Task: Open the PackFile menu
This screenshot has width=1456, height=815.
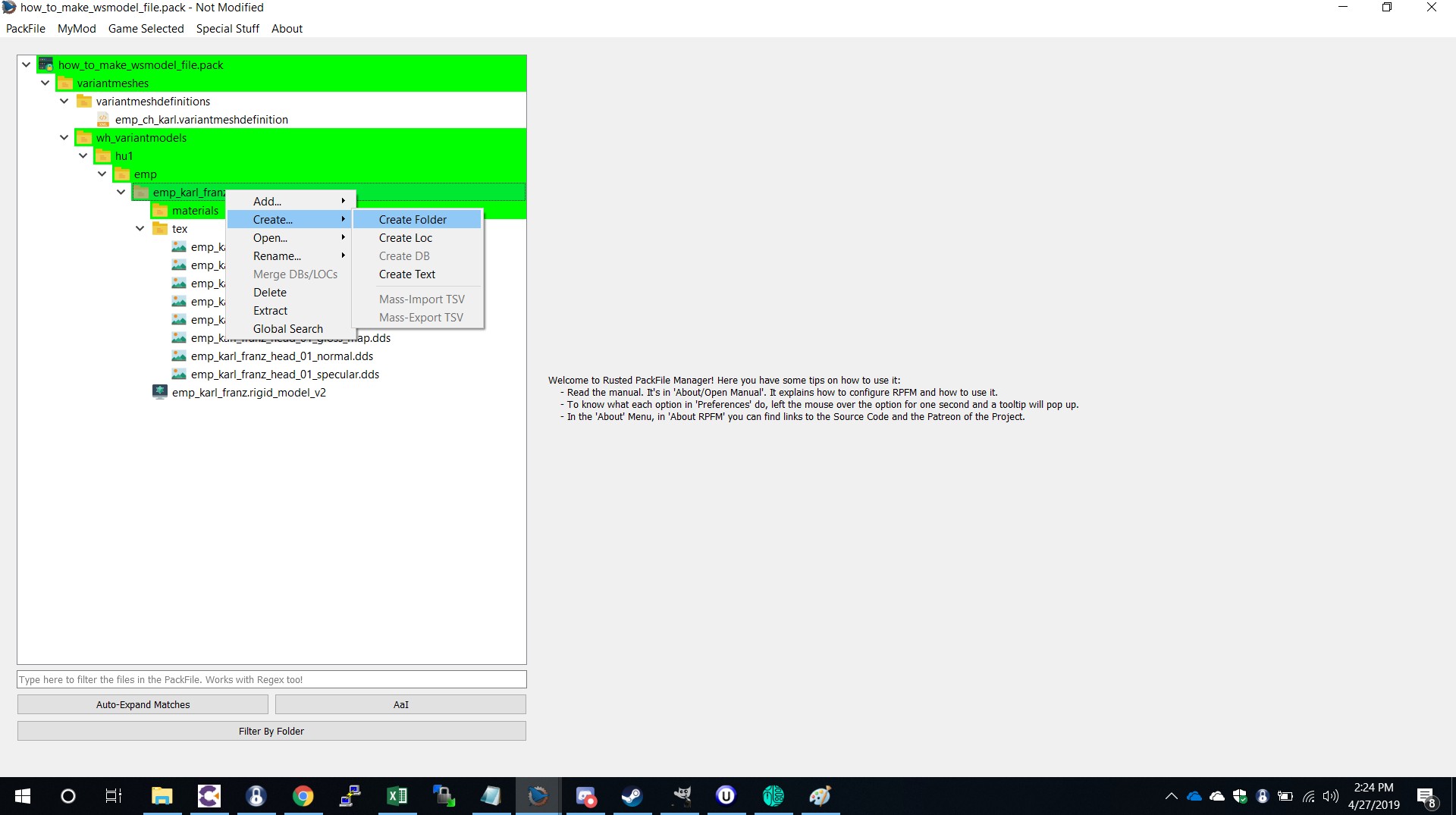Action: tap(26, 29)
